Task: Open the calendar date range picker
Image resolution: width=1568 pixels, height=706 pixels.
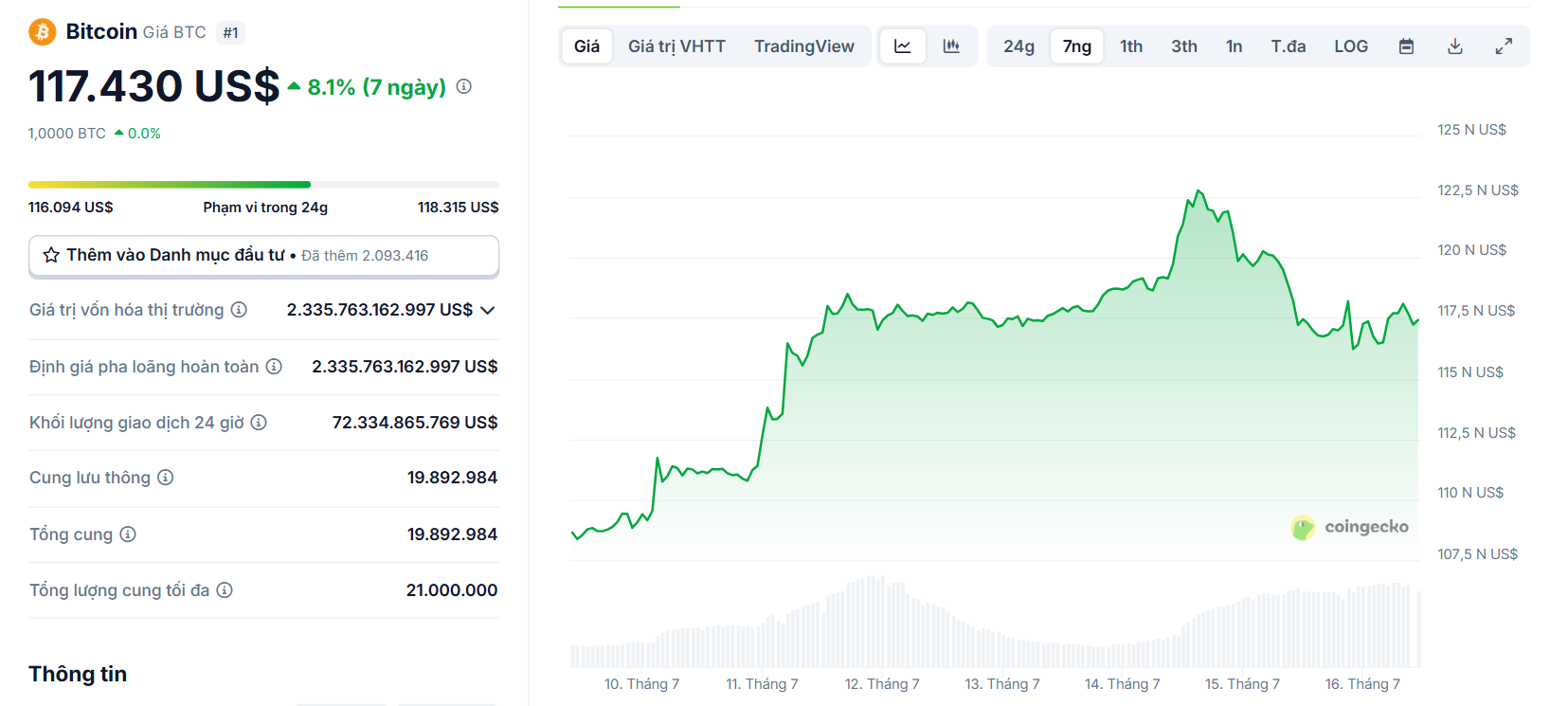Action: pos(1407,46)
